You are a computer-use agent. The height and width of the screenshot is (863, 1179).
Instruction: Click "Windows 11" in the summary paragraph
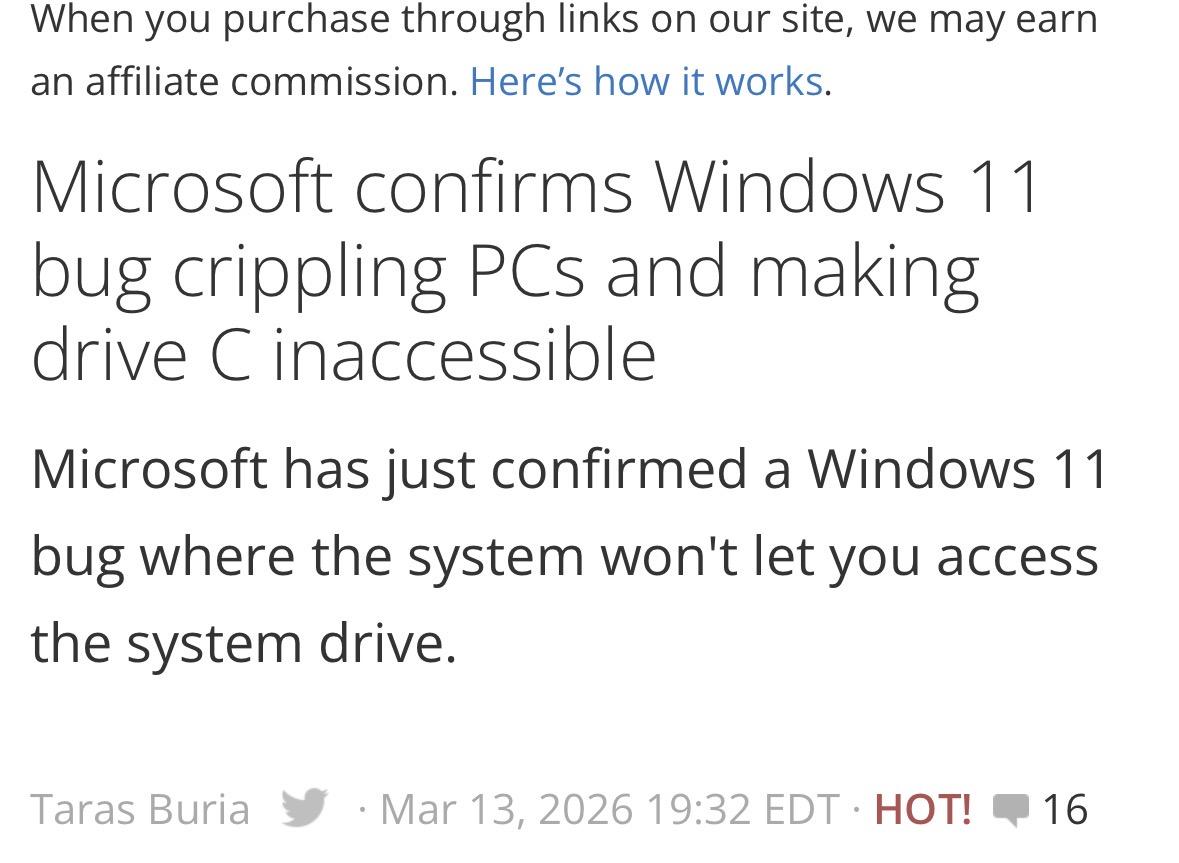(x=957, y=468)
